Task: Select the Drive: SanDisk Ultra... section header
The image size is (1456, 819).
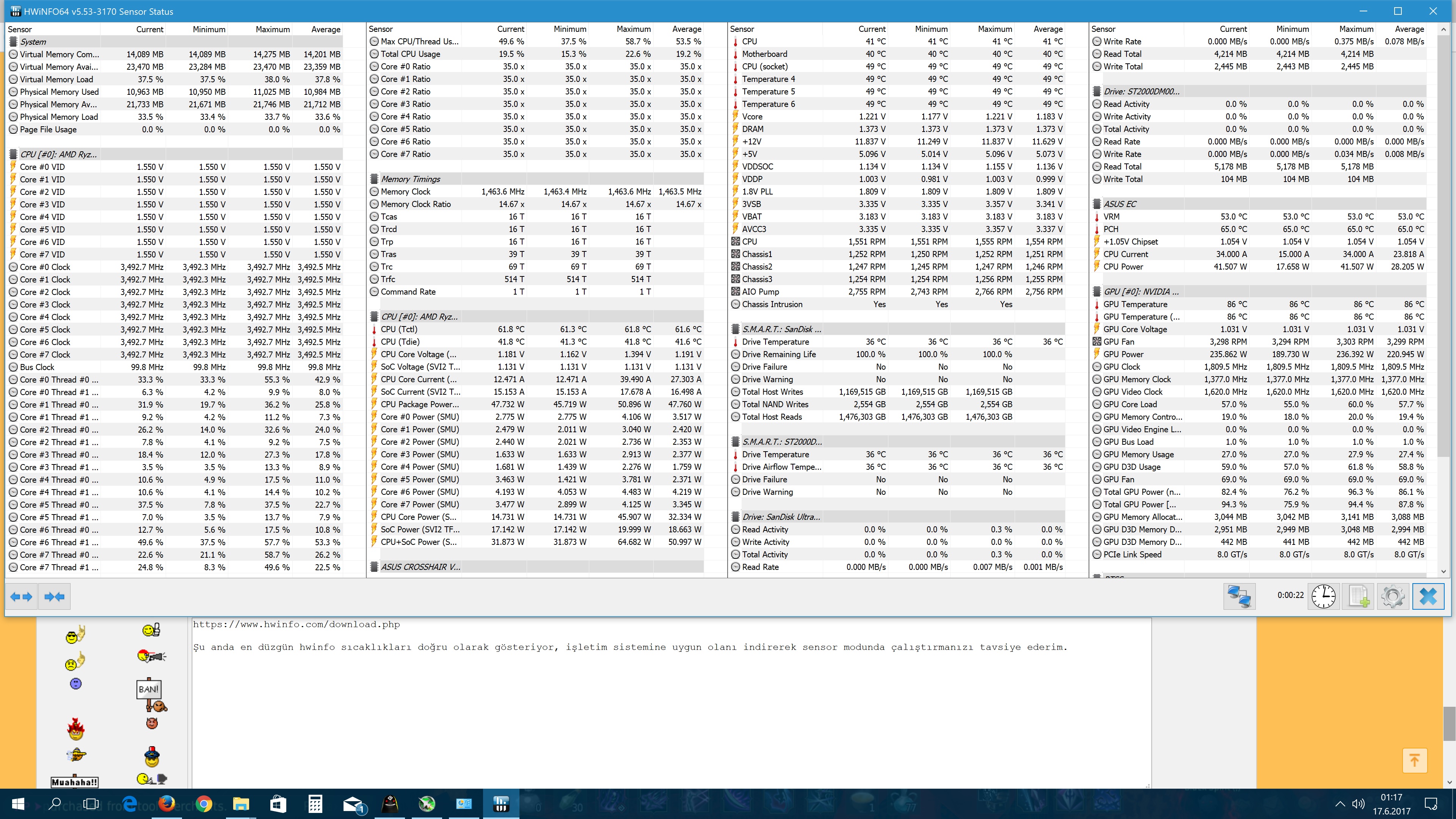Action: pos(897,517)
